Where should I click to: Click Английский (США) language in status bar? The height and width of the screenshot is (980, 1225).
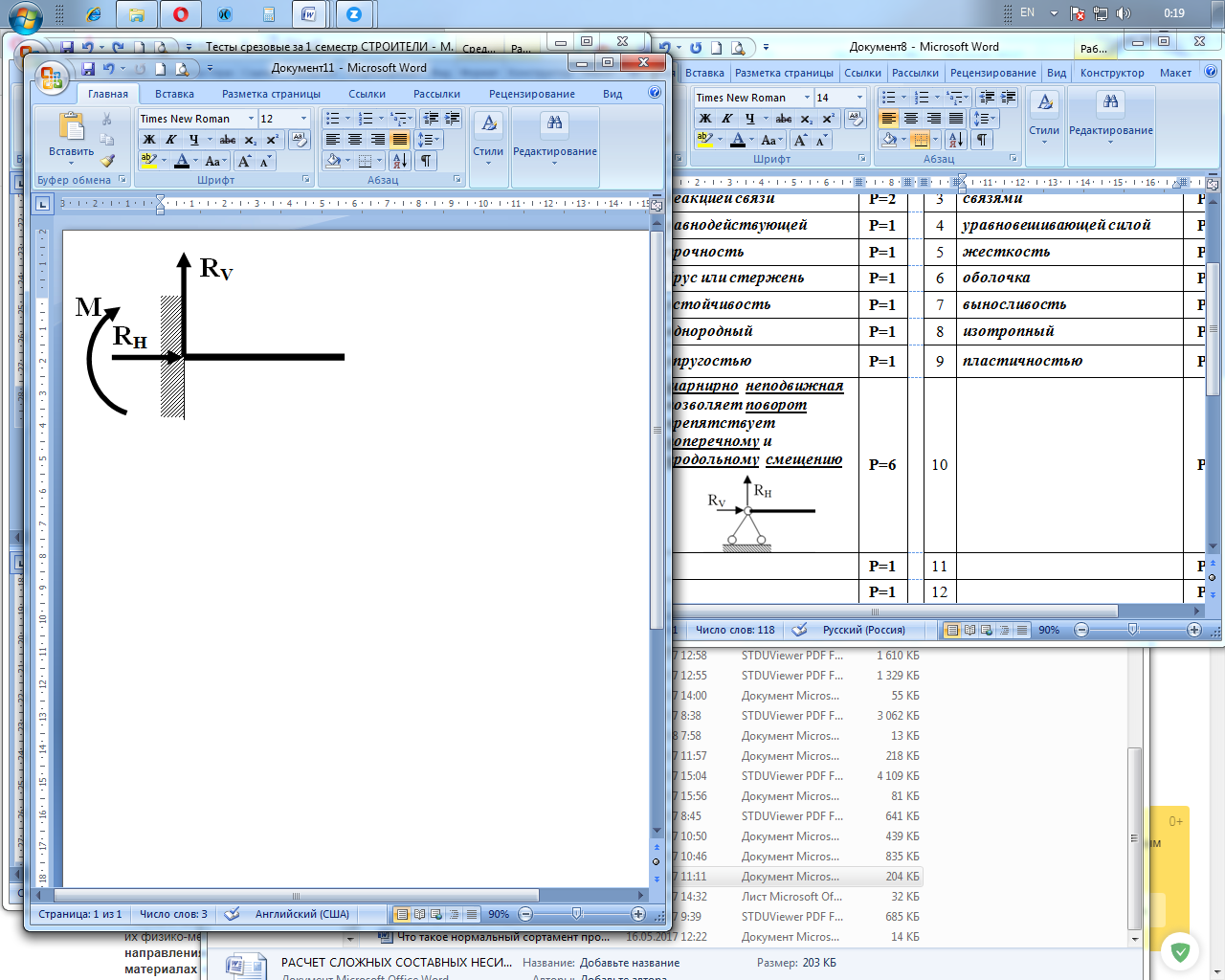coord(301,914)
